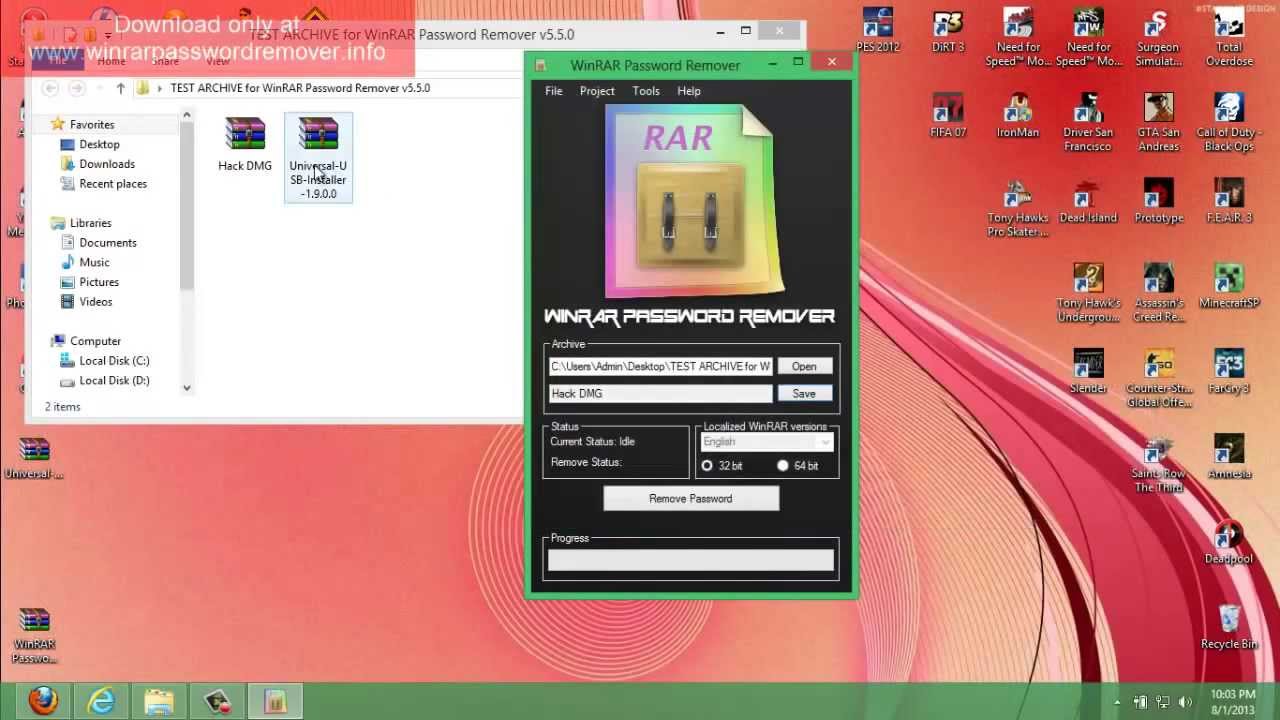Screen dimensions: 1280x720
Task: Open the File menu in Password Remover
Action: pos(553,91)
